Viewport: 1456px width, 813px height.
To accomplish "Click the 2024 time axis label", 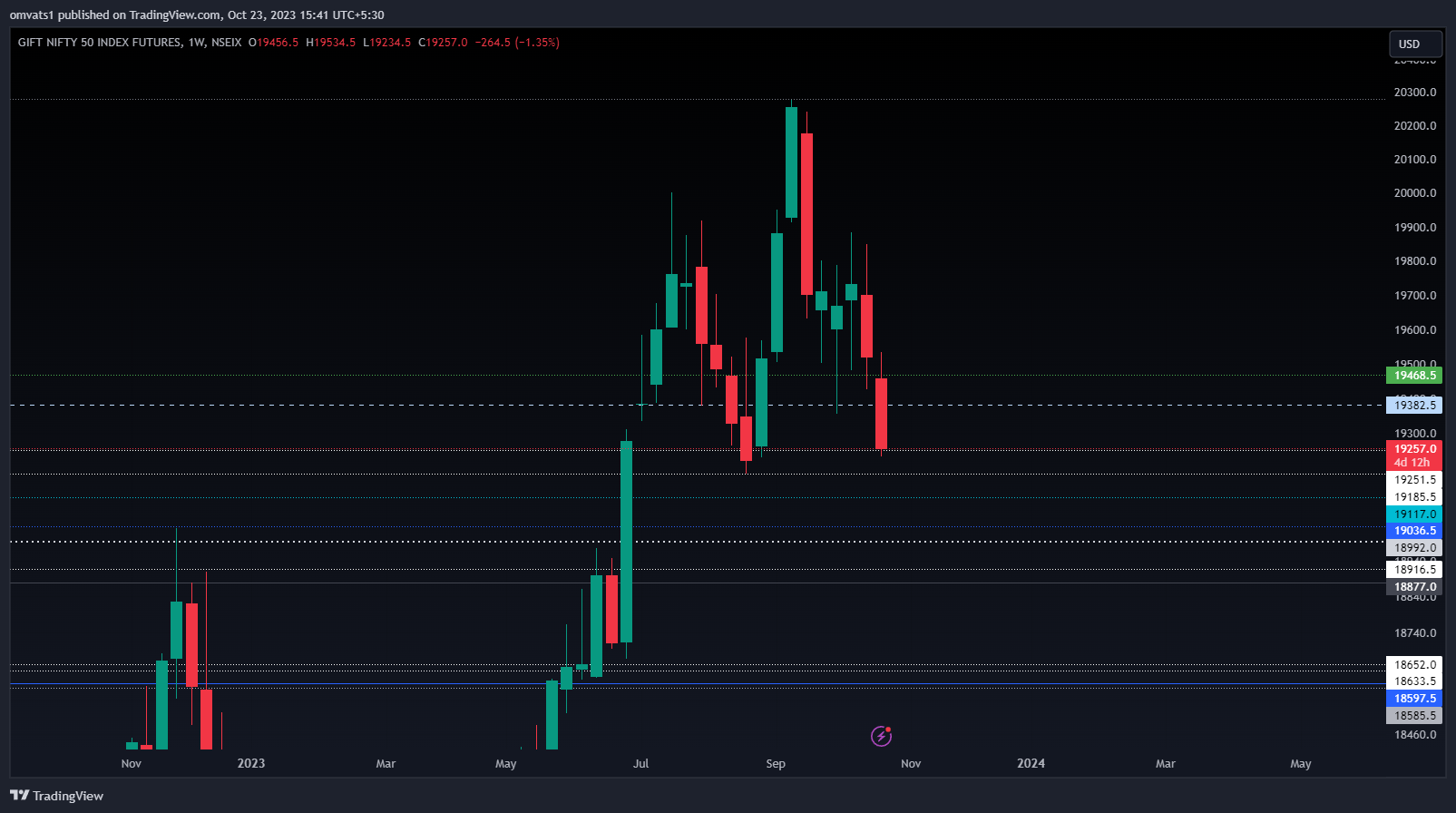I will [x=1031, y=763].
